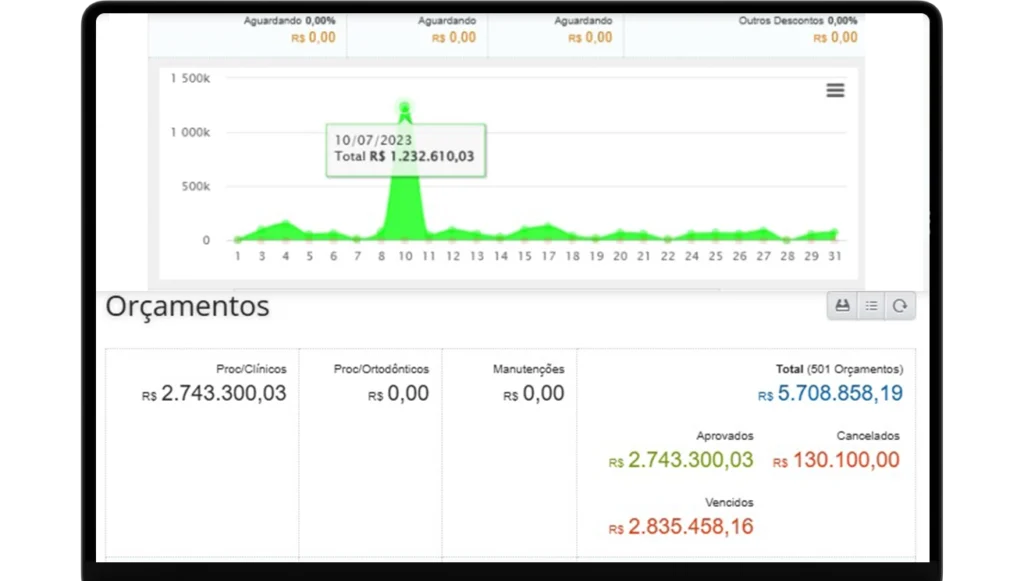Click the peak data point on day 10
This screenshot has height=581, width=1024.
405,107
